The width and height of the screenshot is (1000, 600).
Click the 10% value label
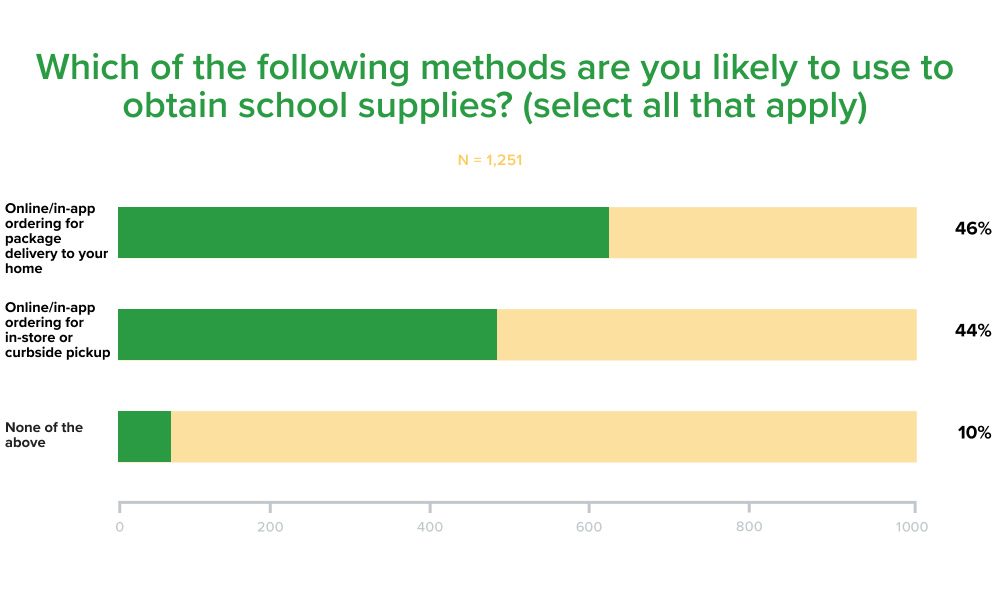point(972,433)
